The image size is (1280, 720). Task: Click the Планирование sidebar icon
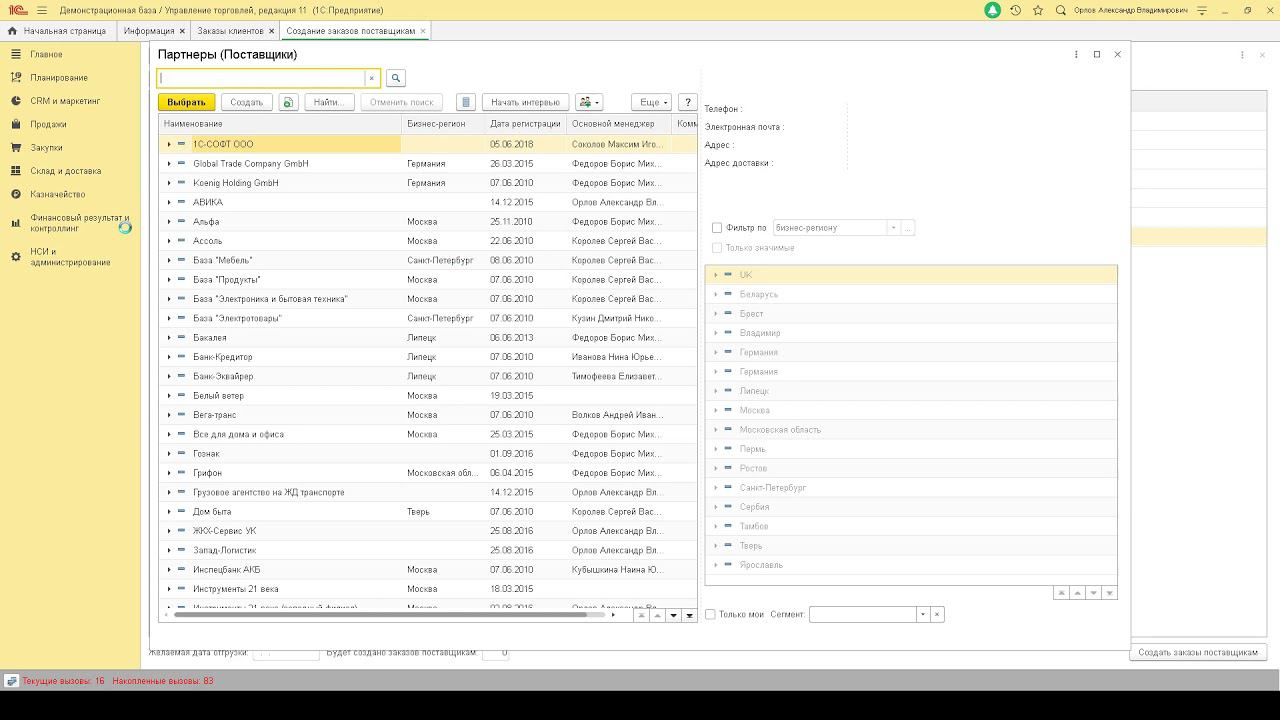pos(16,77)
